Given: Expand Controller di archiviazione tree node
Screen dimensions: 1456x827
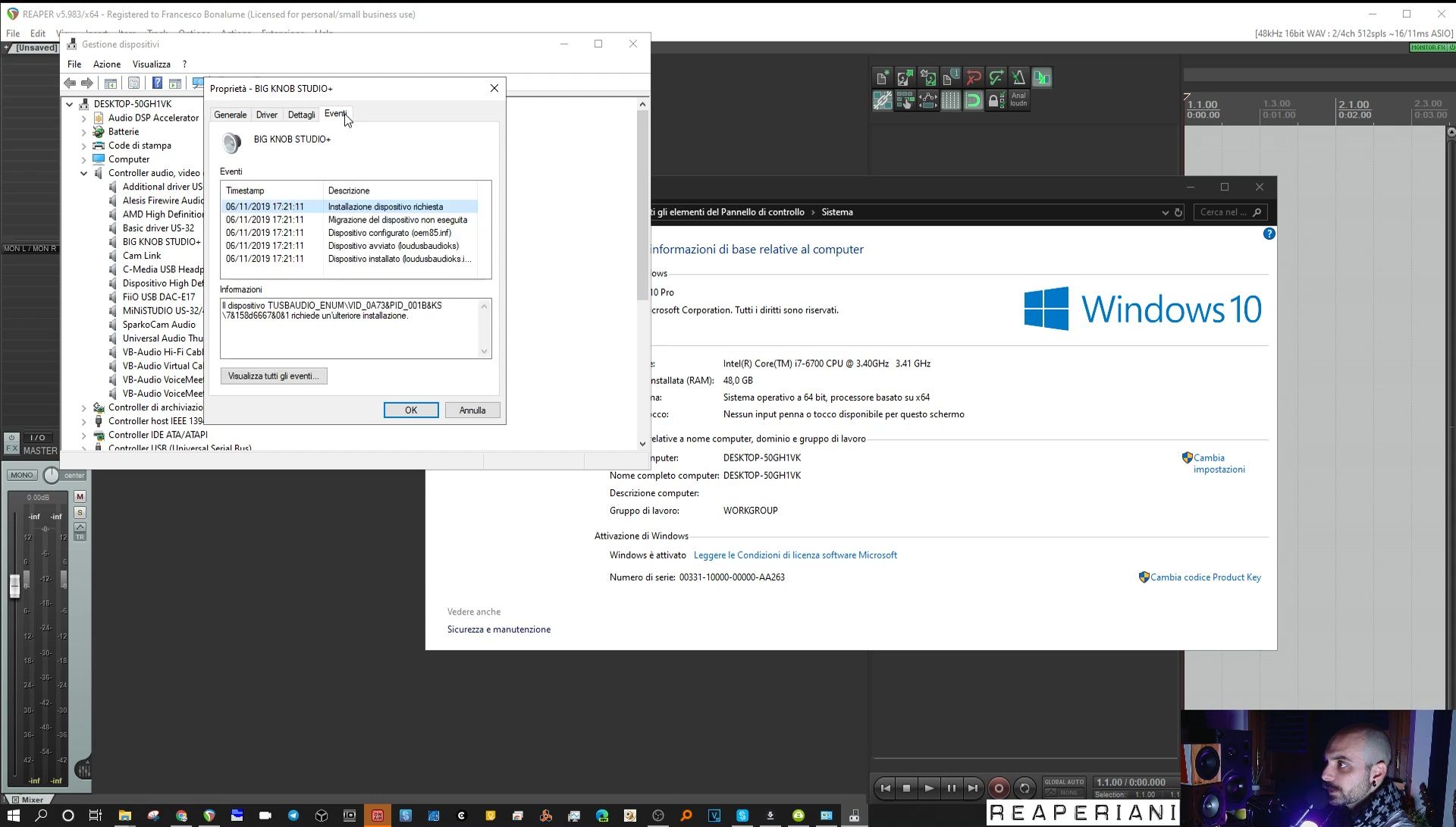Looking at the screenshot, I should click(x=84, y=407).
